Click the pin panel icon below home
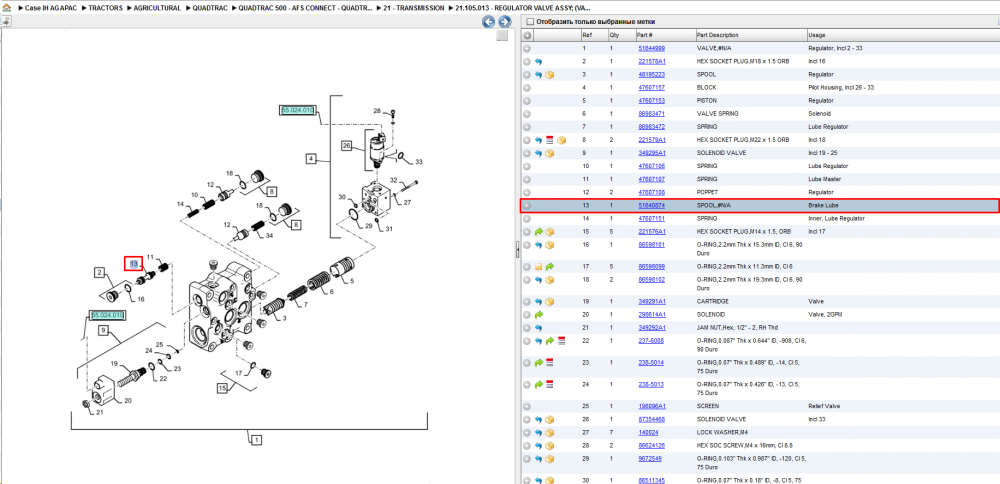Viewport: 1000px width, 484px height. 5,22
